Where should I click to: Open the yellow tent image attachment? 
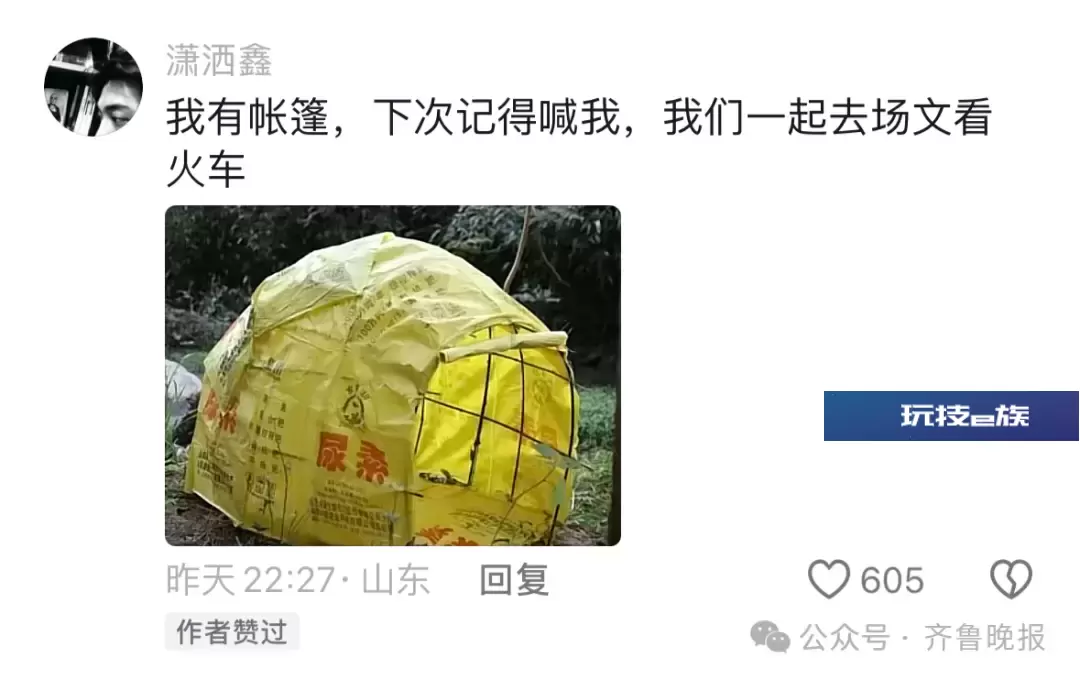[x=393, y=375]
